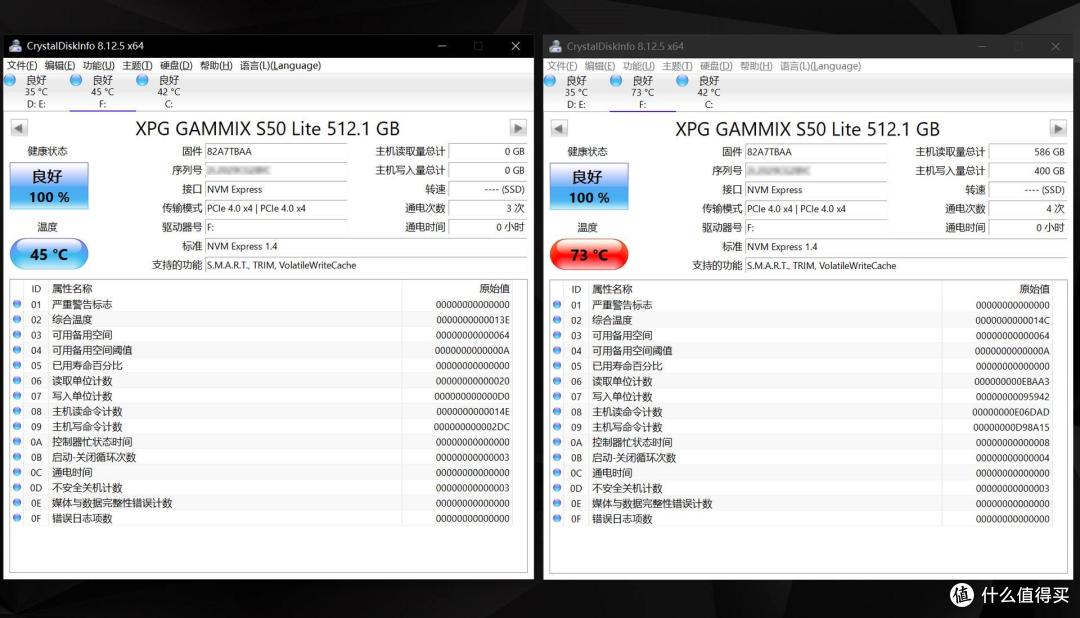The height and width of the screenshot is (618, 1080).
Task: Open 编辑(E) menu in left window
Action: (x=60, y=65)
